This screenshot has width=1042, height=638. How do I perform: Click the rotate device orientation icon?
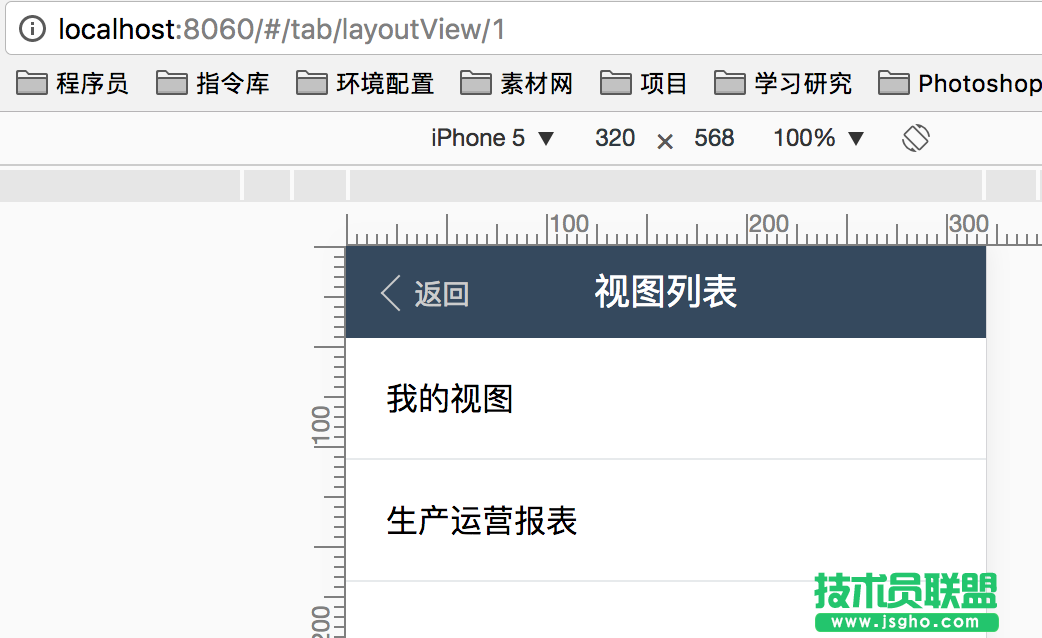[915, 138]
